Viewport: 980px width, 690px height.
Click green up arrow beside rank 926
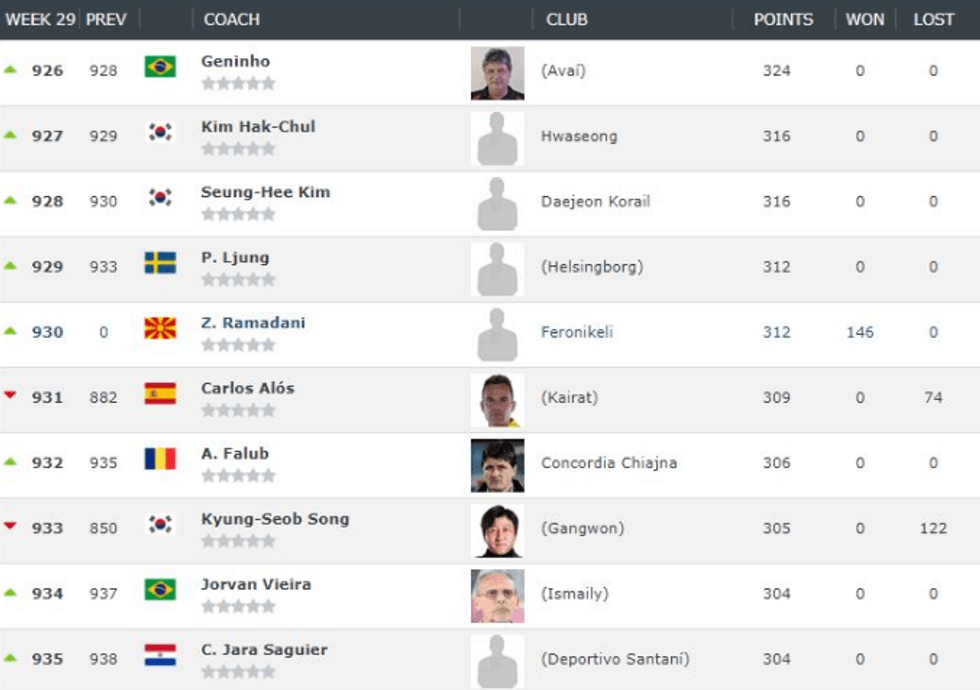click(11, 69)
